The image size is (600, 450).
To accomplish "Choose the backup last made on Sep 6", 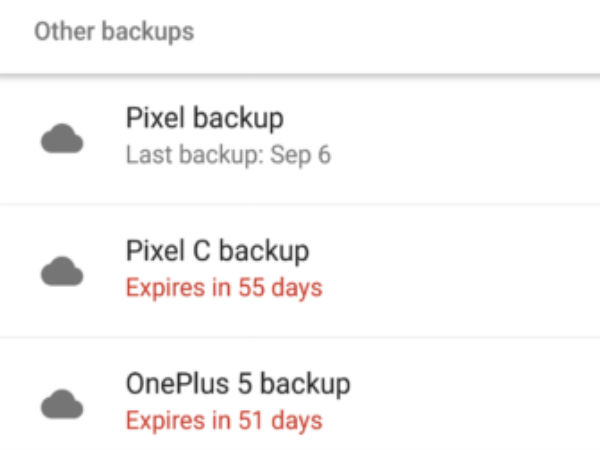I will 300,141.
